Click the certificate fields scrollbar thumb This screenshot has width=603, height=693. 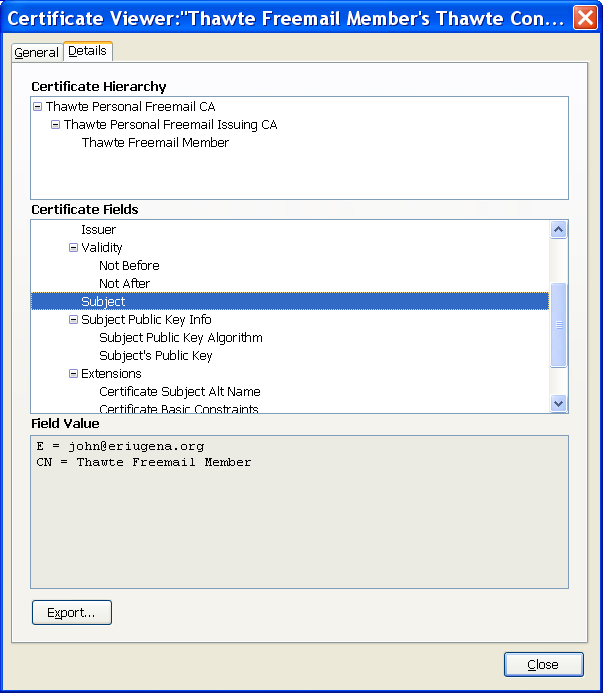tap(558, 325)
